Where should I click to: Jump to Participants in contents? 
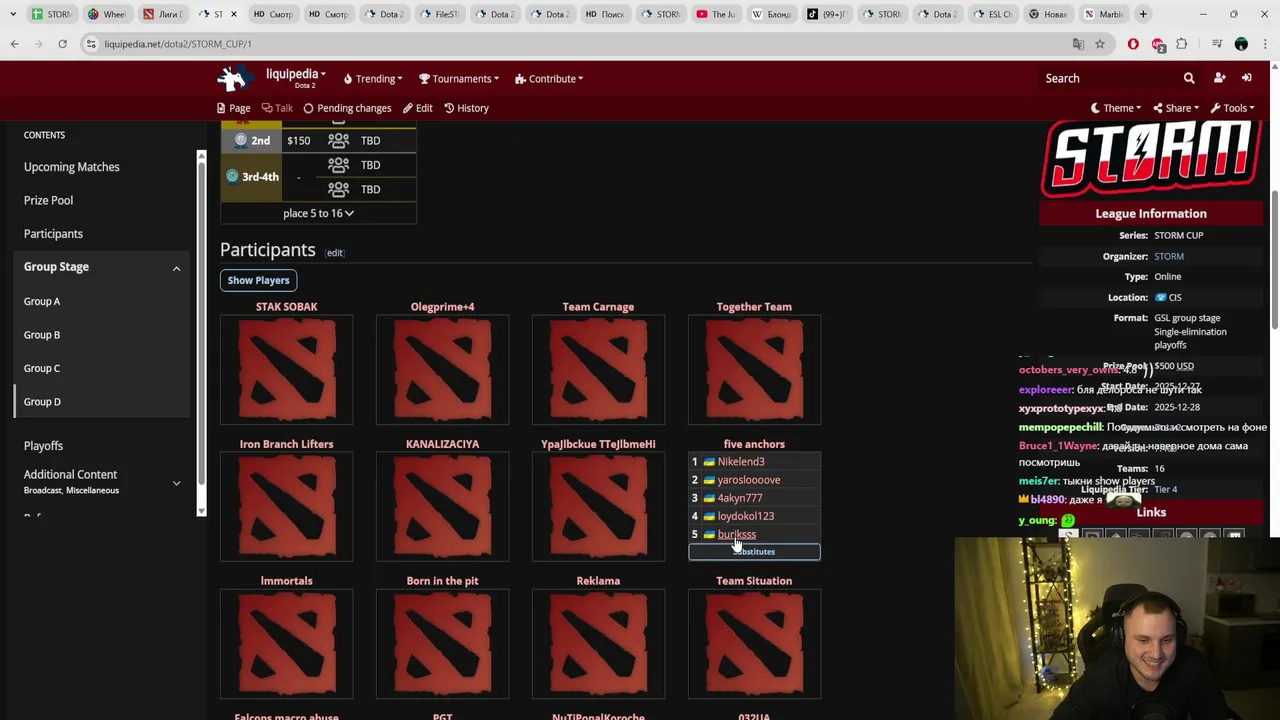53,234
